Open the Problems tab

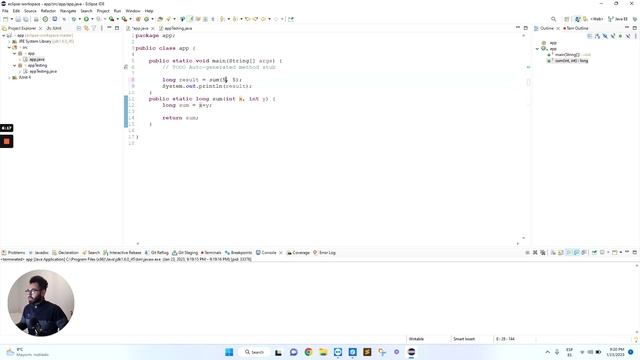coord(13,253)
